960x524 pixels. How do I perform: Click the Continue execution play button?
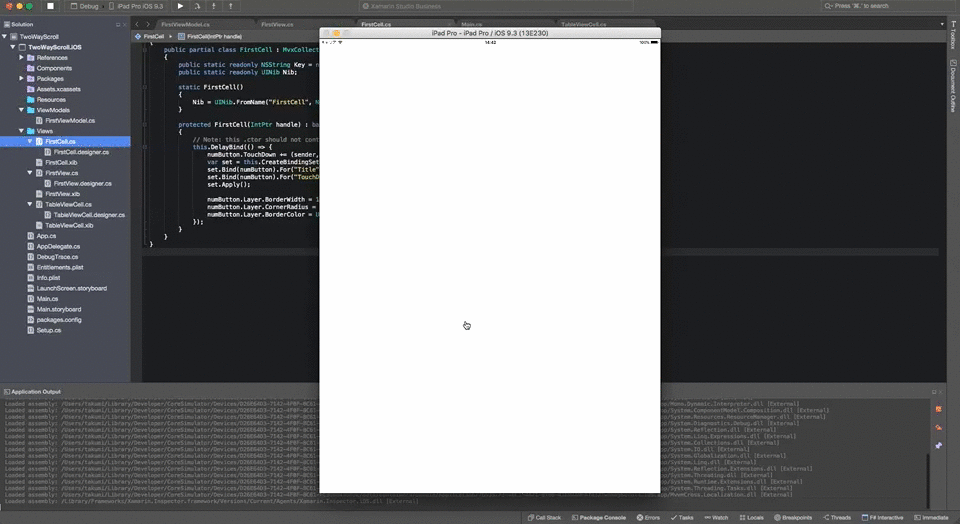(x=180, y=6)
